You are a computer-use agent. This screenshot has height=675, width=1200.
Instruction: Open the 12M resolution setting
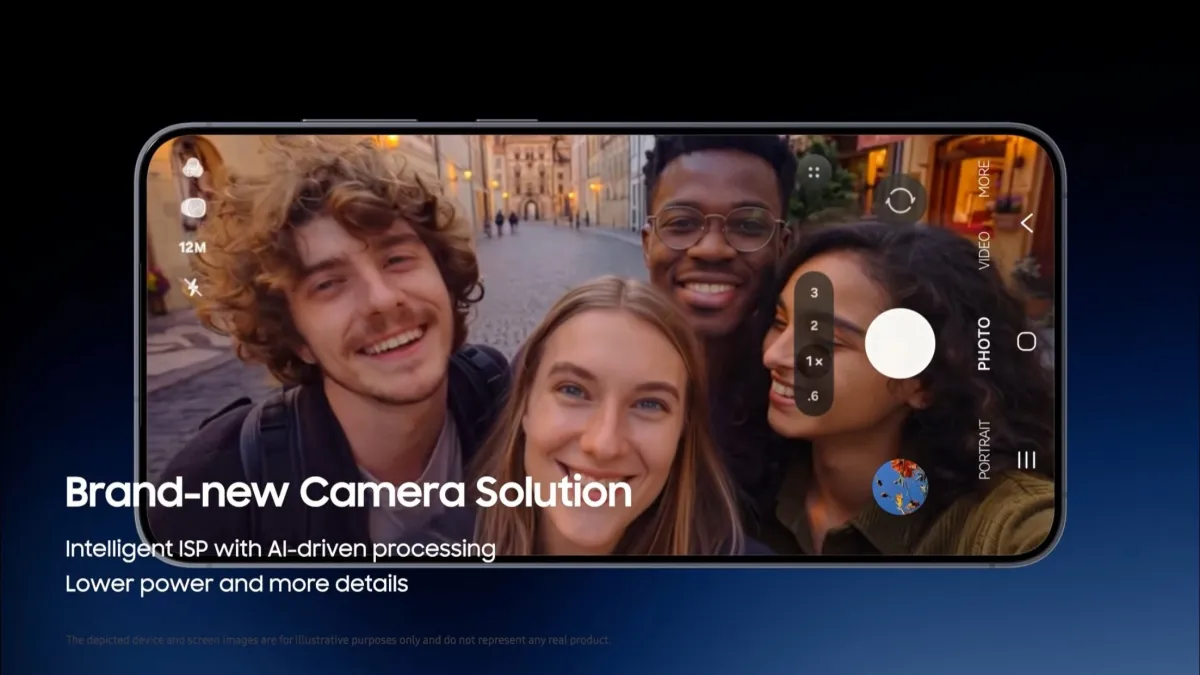click(x=192, y=247)
